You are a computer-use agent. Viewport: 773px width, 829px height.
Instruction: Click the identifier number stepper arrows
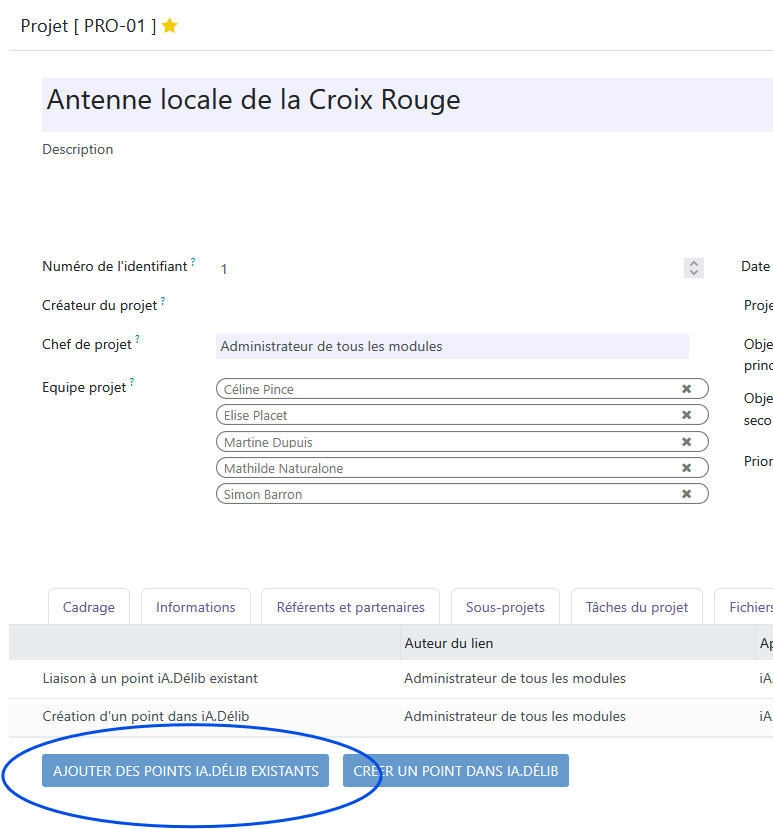click(694, 268)
